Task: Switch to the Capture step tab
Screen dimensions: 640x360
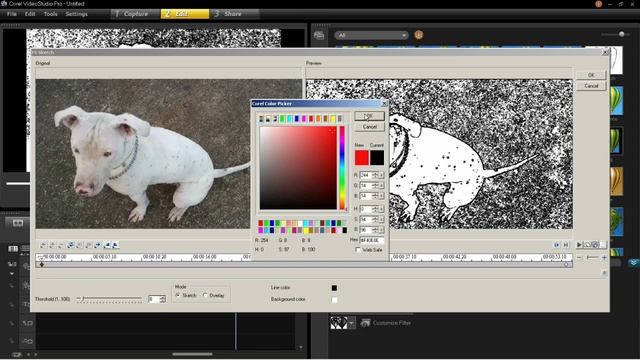Action: point(135,14)
